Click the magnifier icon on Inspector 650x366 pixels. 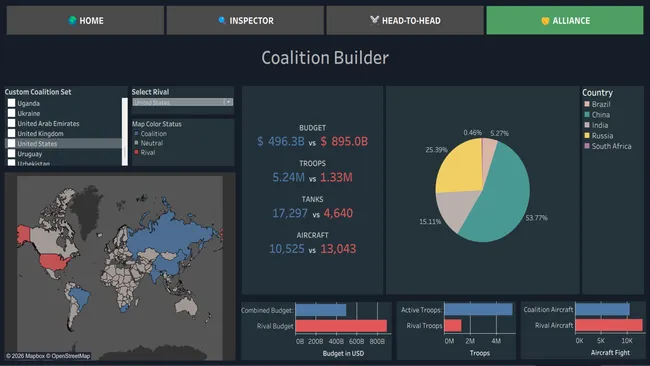[x=222, y=20]
